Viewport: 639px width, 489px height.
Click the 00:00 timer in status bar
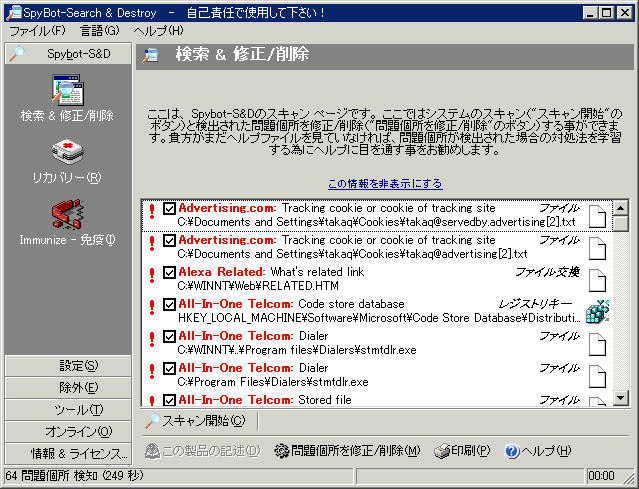602,476
